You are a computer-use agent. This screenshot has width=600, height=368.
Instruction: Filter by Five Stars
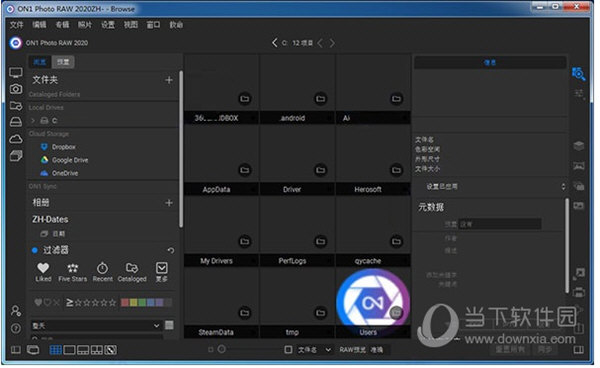coord(73,272)
